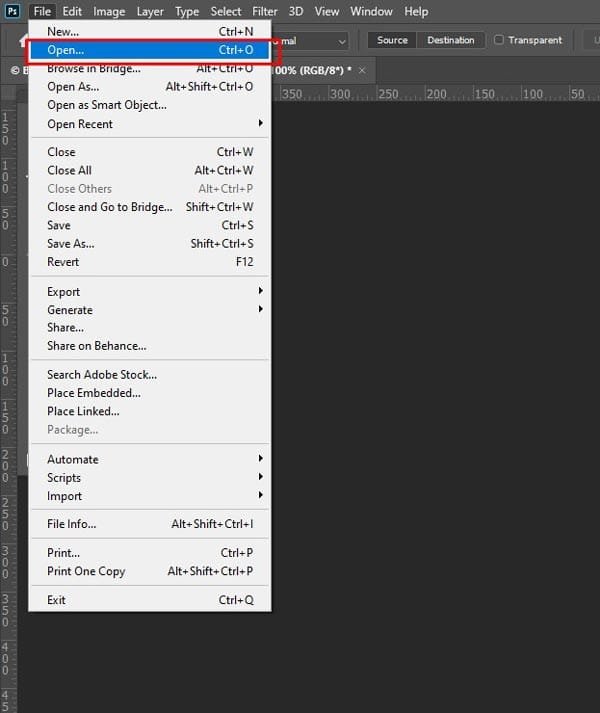This screenshot has width=600, height=713.
Task: Expand the Scripts submenu
Action: [150, 477]
